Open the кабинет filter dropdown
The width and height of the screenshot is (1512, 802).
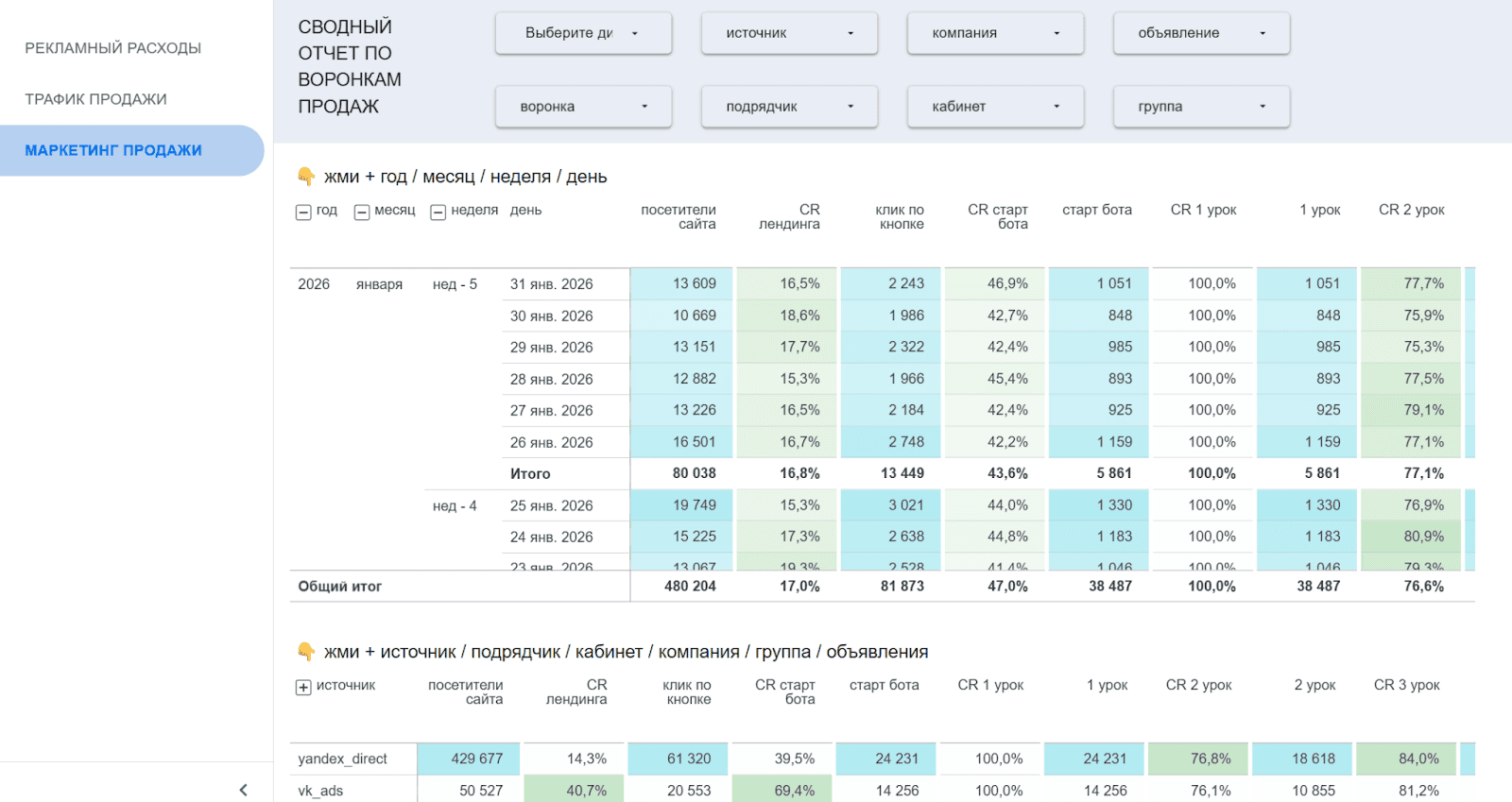(995, 107)
